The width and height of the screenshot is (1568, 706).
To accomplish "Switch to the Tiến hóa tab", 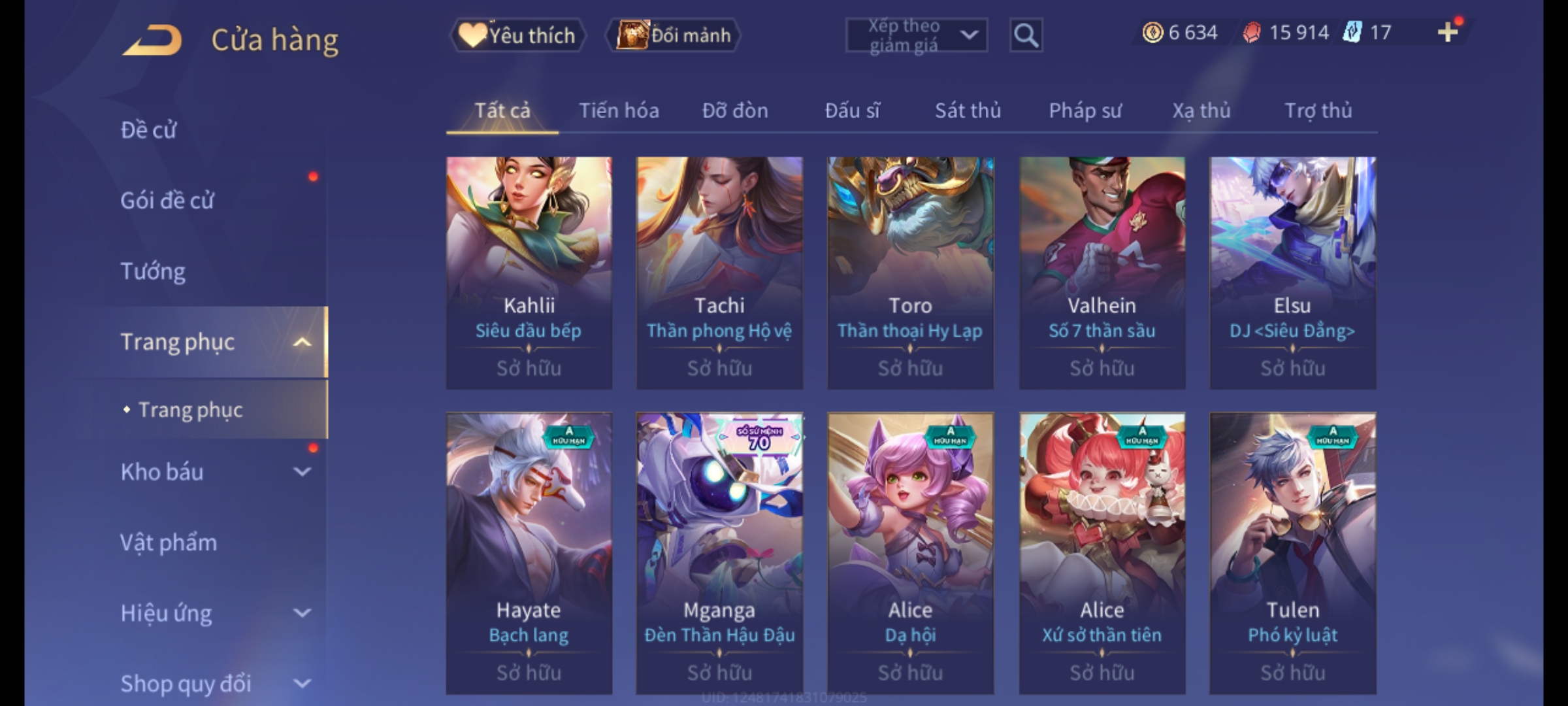I will [x=619, y=110].
